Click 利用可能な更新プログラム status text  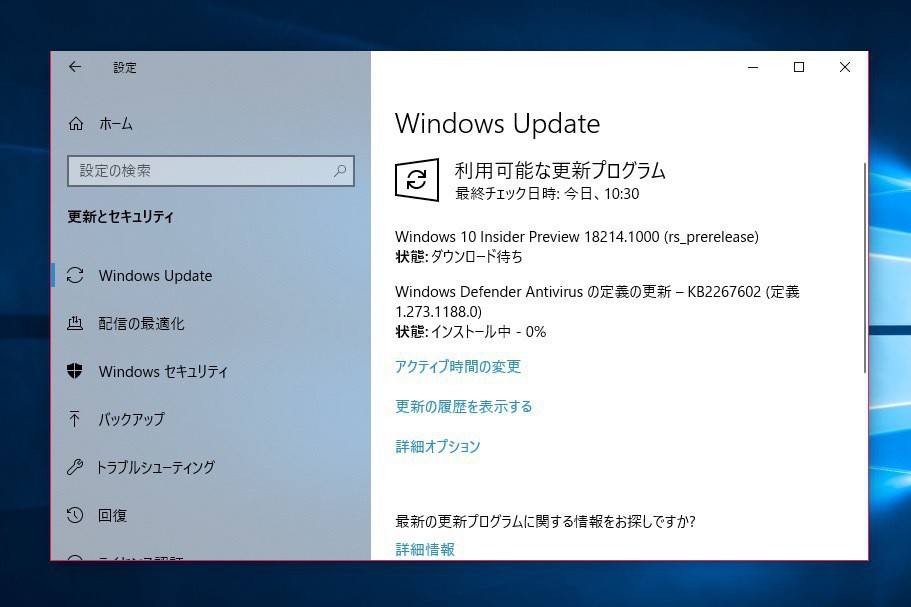coord(560,170)
